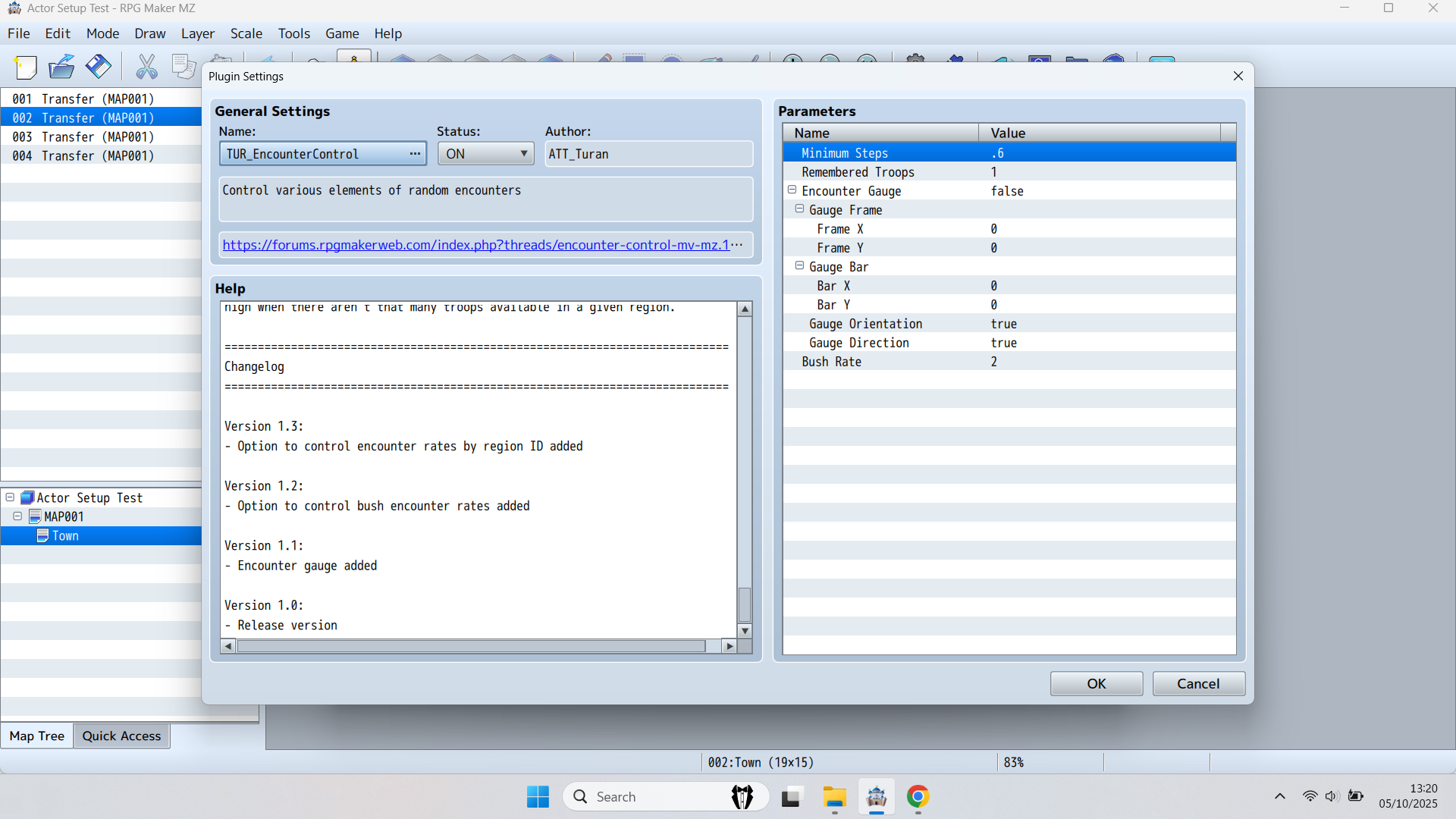Open the Tools menu
The height and width of the screenshot is (819, 1456).
[294, 33]
